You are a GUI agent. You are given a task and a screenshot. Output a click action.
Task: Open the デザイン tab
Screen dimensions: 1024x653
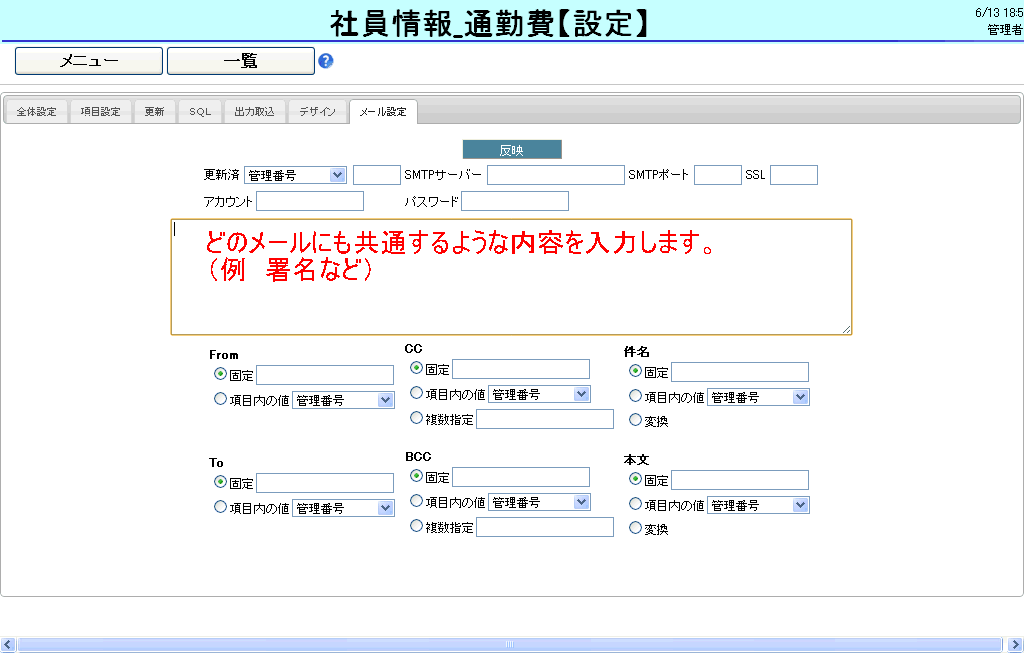[318, 112]
